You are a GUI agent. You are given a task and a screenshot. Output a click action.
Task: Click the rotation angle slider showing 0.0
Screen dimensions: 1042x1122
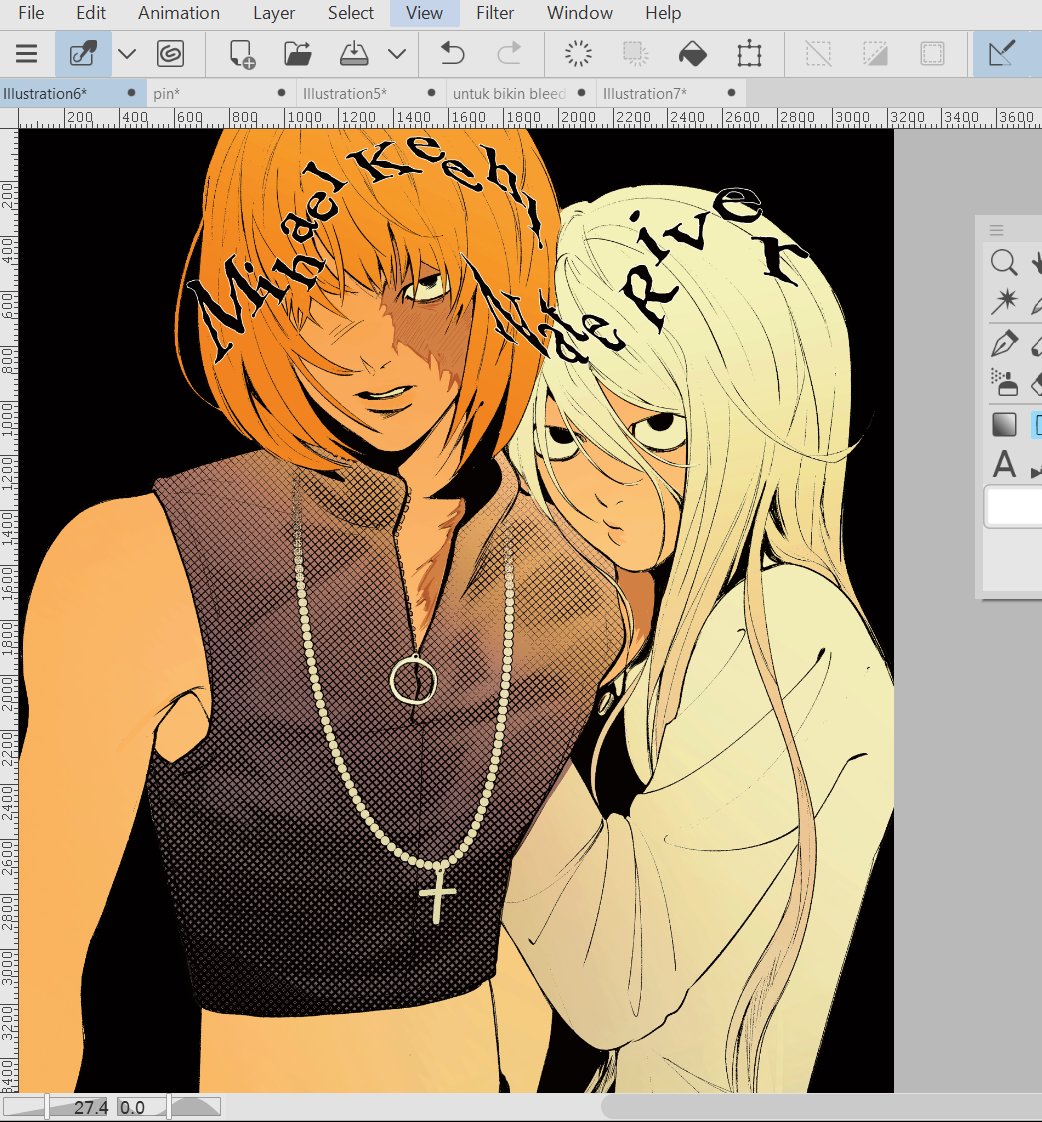tap(169, 1107)
